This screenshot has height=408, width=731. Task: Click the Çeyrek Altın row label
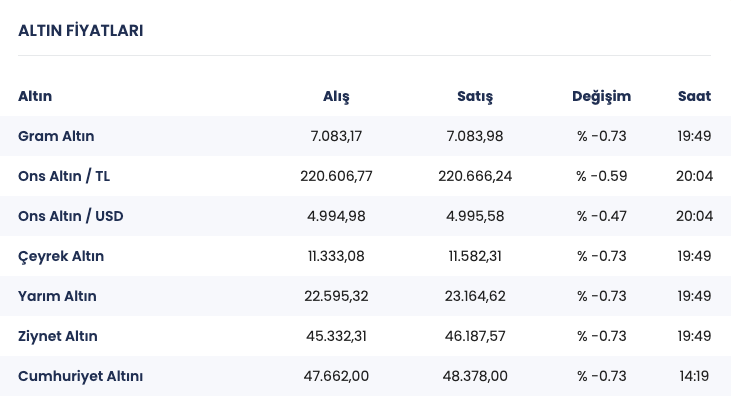click(61, 256)
